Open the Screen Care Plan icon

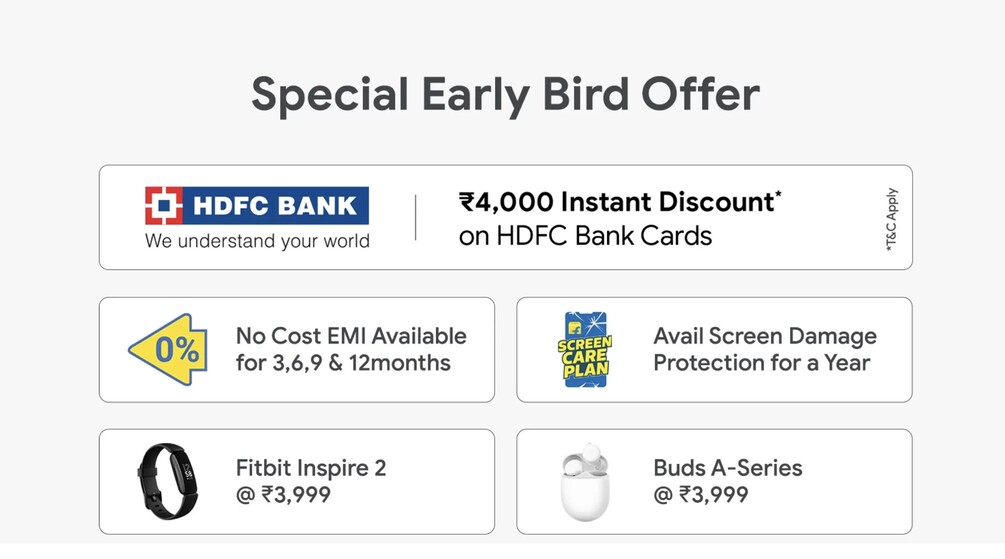[x=585, y=350]
